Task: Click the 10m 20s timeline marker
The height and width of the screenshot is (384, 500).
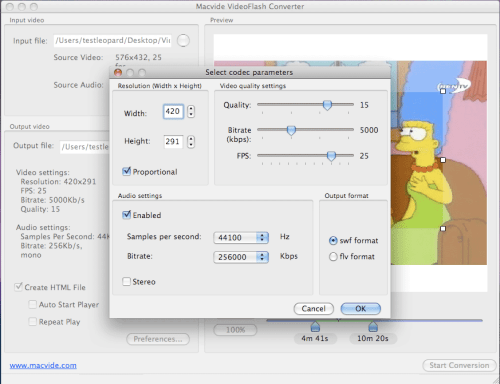Action: 373,327
